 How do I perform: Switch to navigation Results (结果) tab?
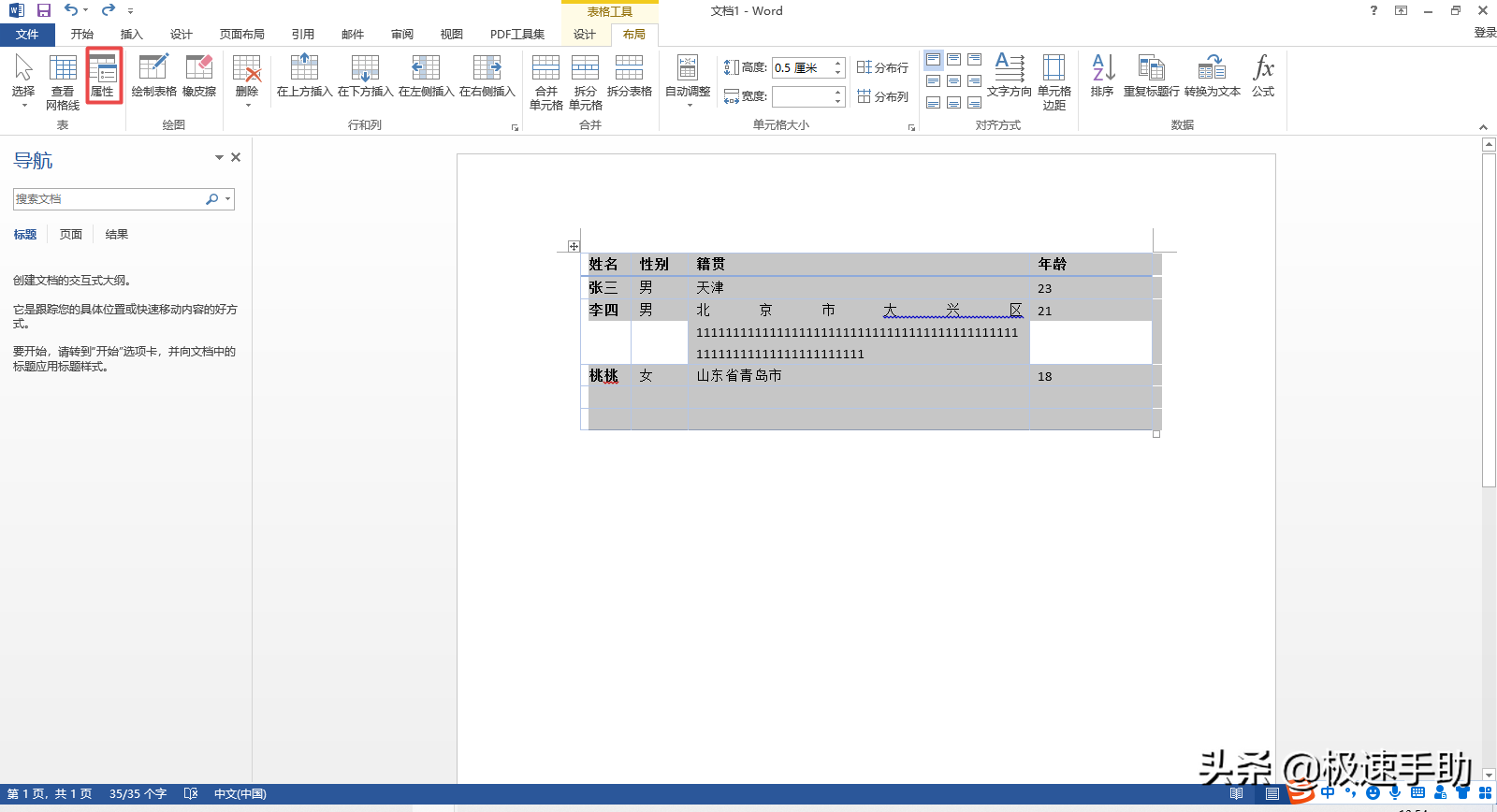point(117,235)
